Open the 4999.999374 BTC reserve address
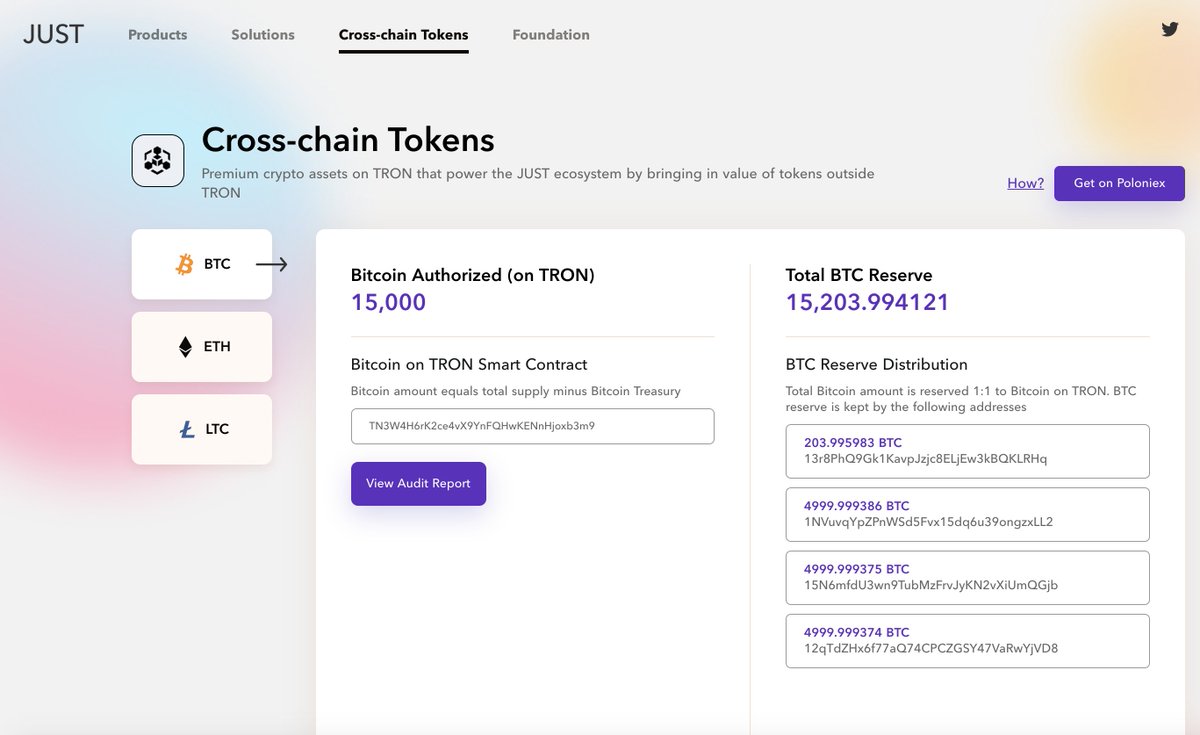Screen dimensions: 1200x735 coord(968,641)
